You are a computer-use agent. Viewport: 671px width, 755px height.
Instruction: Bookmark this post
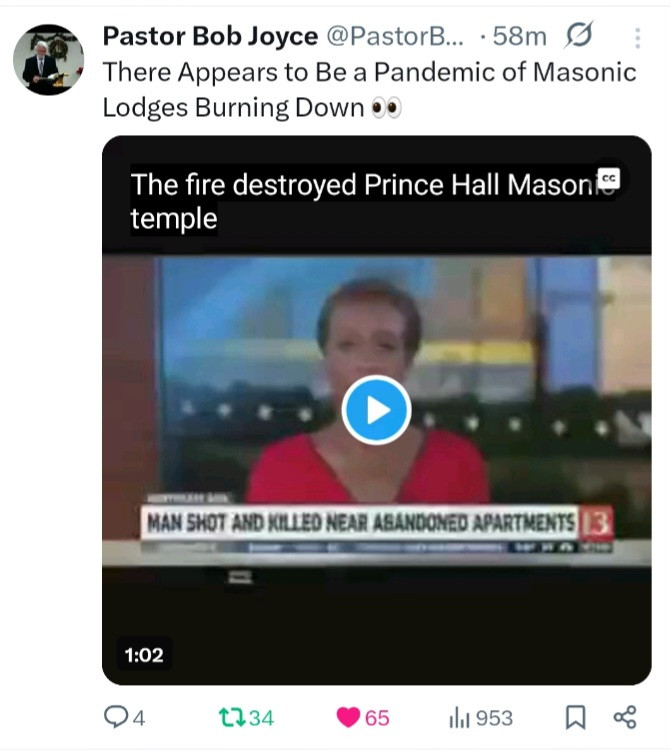(575, 717)
